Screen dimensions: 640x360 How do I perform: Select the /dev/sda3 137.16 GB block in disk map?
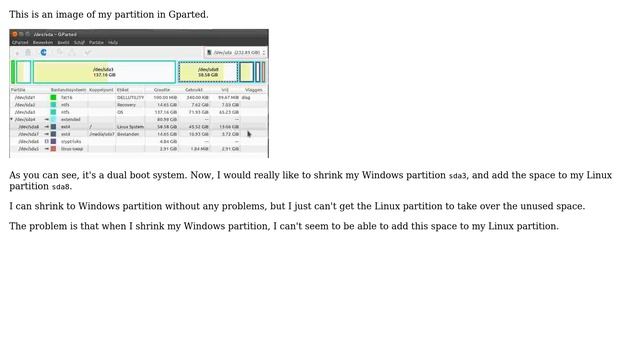[104, 72]
